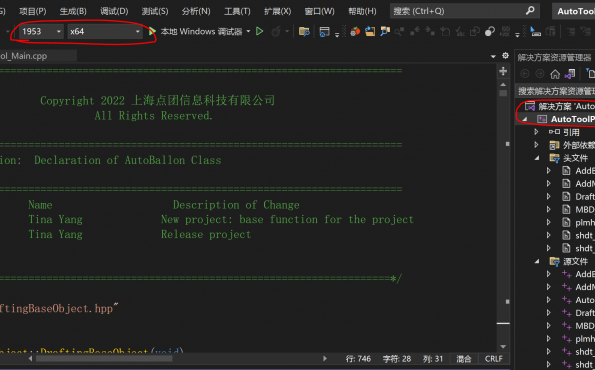595x370 pixels.
Task: Click CRLF line ending indicator in status bar
Action: 493,359
